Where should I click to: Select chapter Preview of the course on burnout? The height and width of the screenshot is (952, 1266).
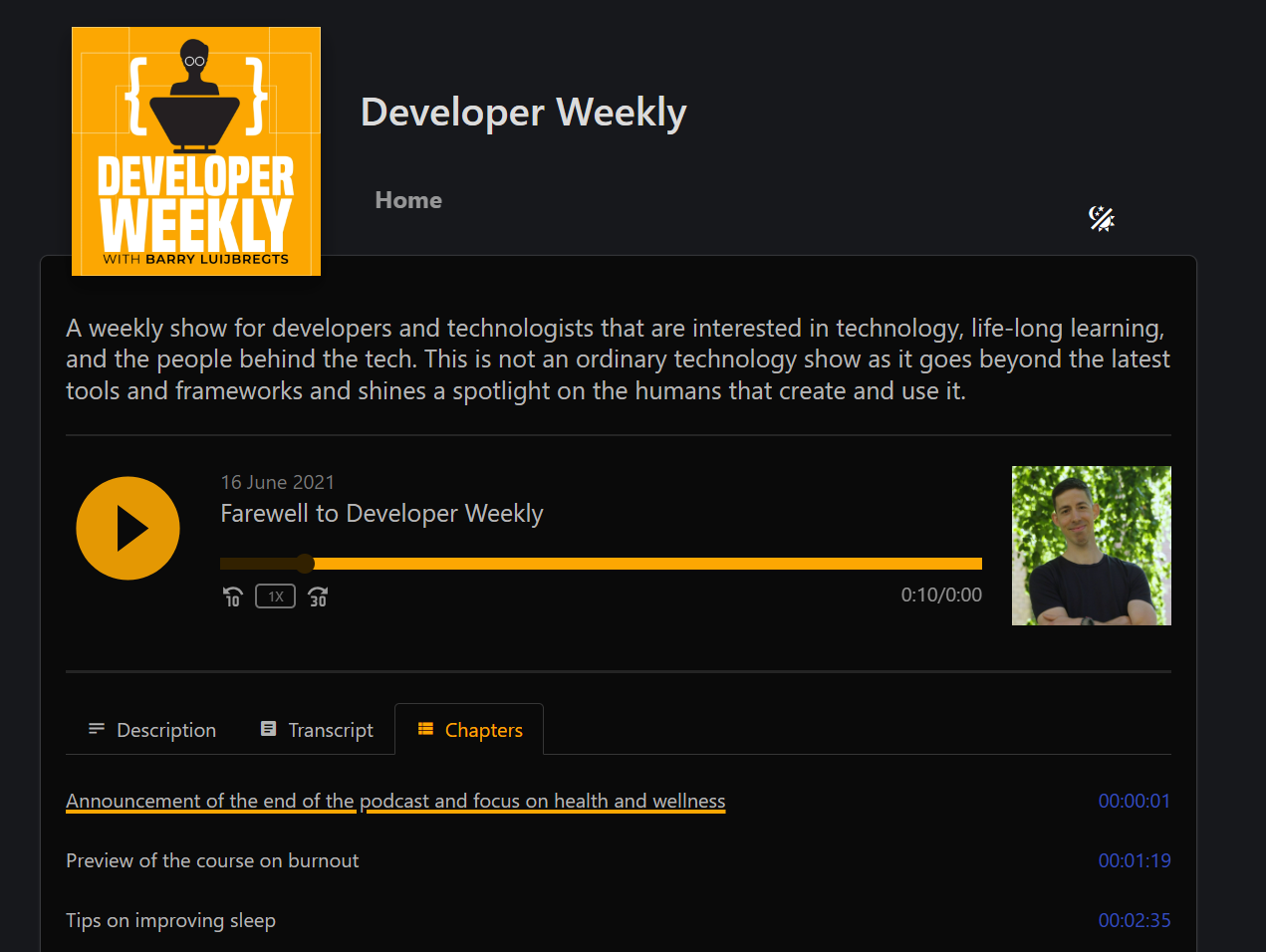click(x=212, y=860)
